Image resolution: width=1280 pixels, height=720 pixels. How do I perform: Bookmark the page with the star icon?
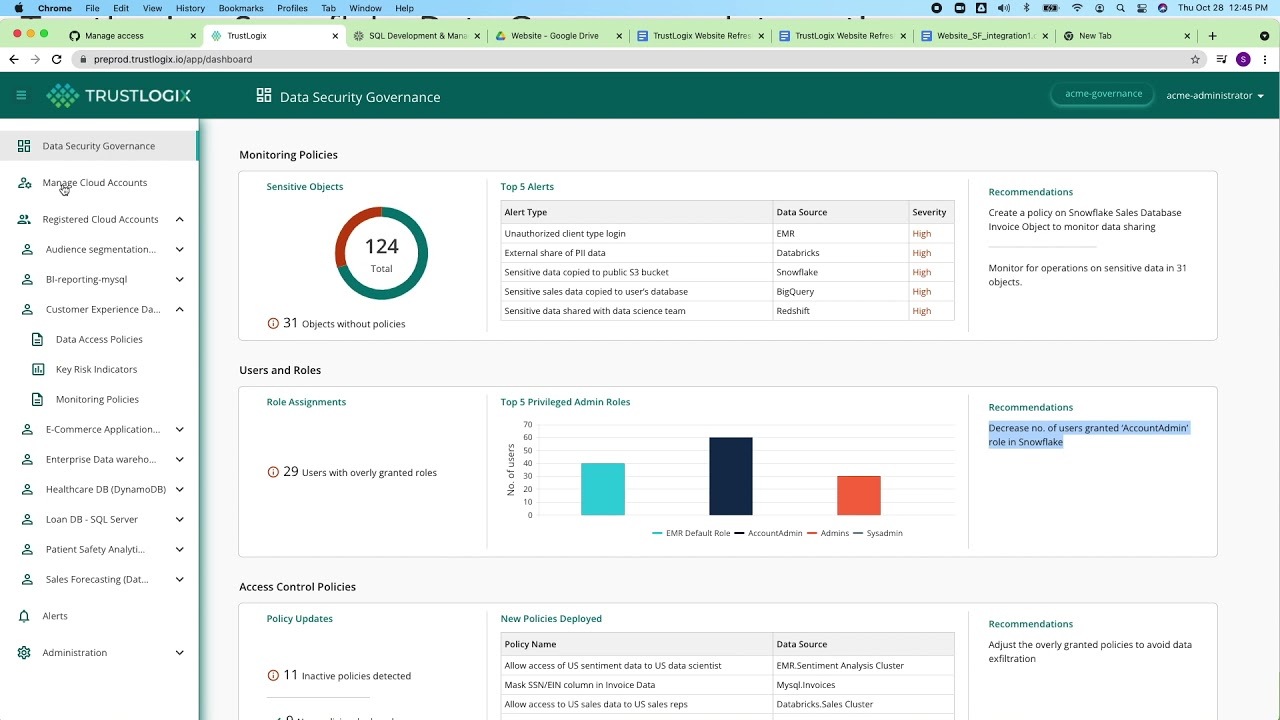point(1195,59)
